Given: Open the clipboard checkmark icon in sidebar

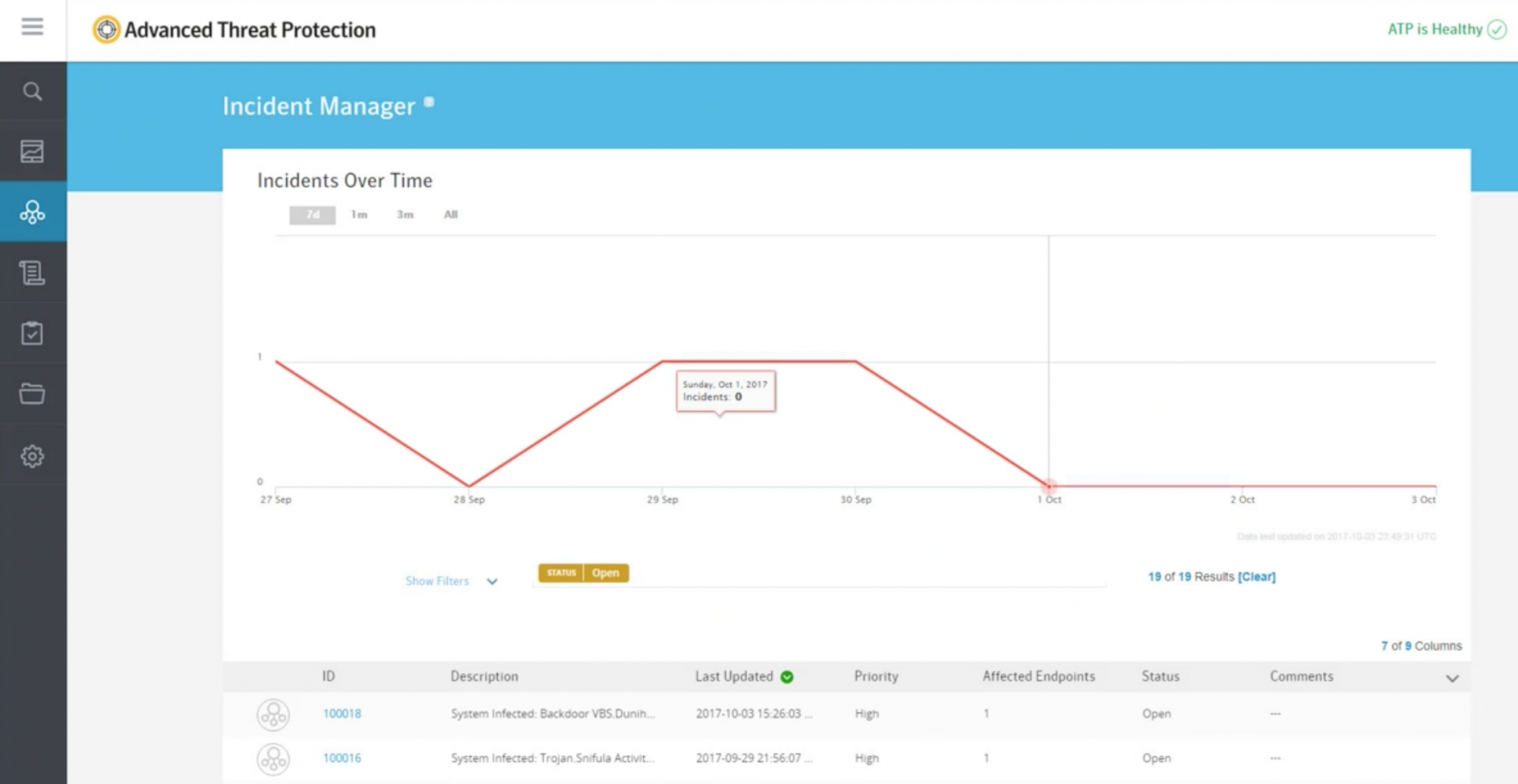Looking at the screenshot, I should point(32,333).
